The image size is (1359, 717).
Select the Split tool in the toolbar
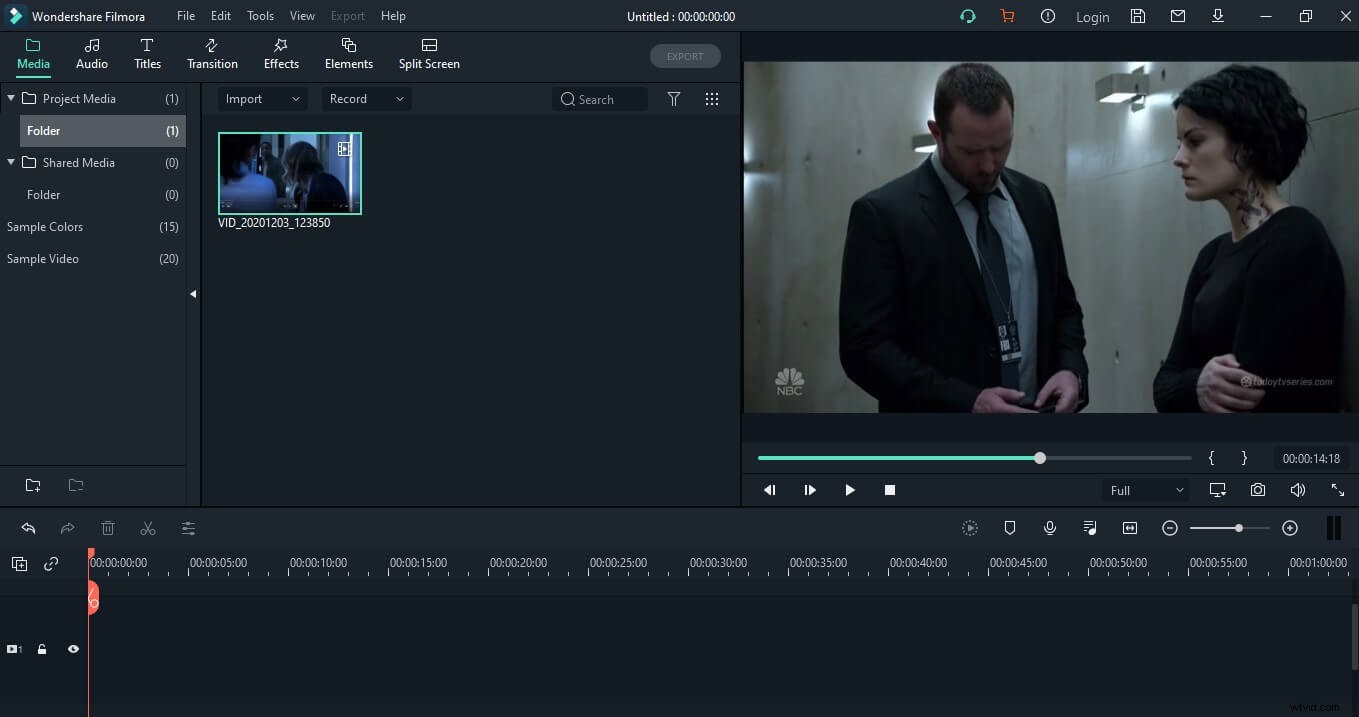(148, 528)
